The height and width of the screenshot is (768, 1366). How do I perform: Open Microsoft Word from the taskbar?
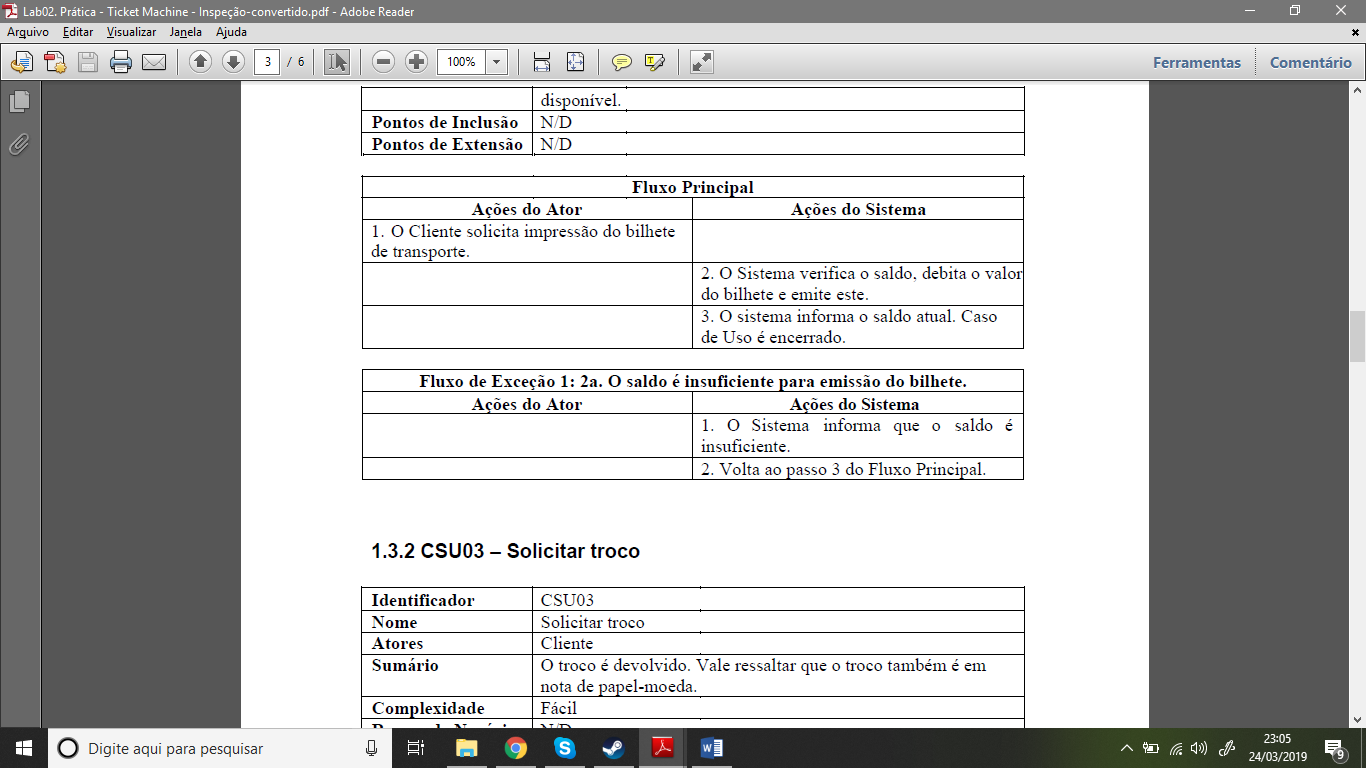[711, 748]
